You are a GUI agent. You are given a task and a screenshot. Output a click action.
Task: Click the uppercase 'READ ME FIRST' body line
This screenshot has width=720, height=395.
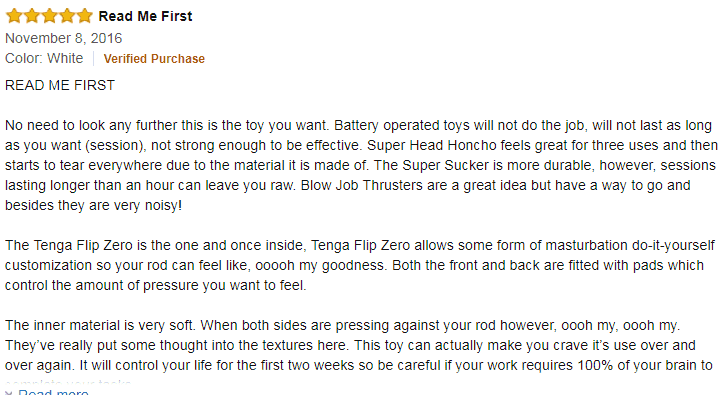click(x=60, y=85)
